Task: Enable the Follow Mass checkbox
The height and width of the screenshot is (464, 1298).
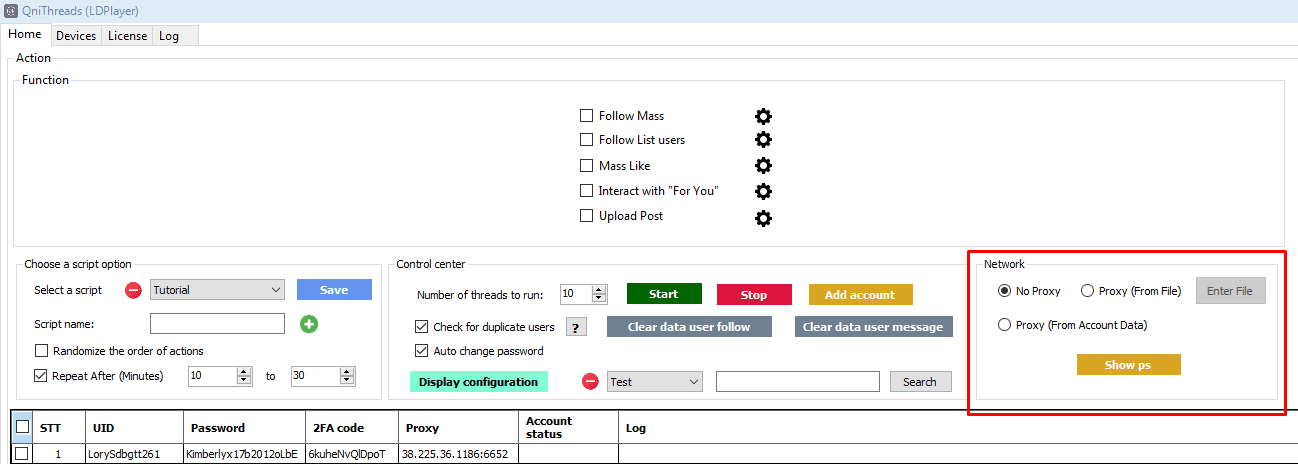Action: pos(587,116)
